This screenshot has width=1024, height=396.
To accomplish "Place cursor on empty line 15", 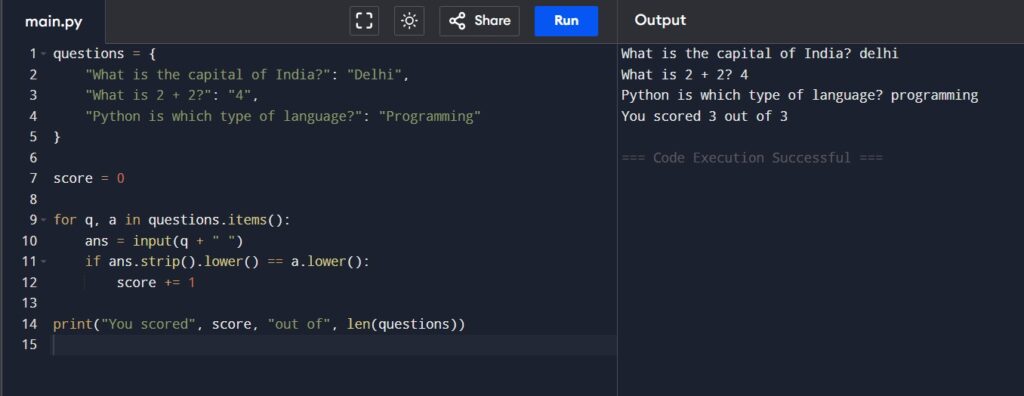I will pyautogui.click(x=334, y=345).
